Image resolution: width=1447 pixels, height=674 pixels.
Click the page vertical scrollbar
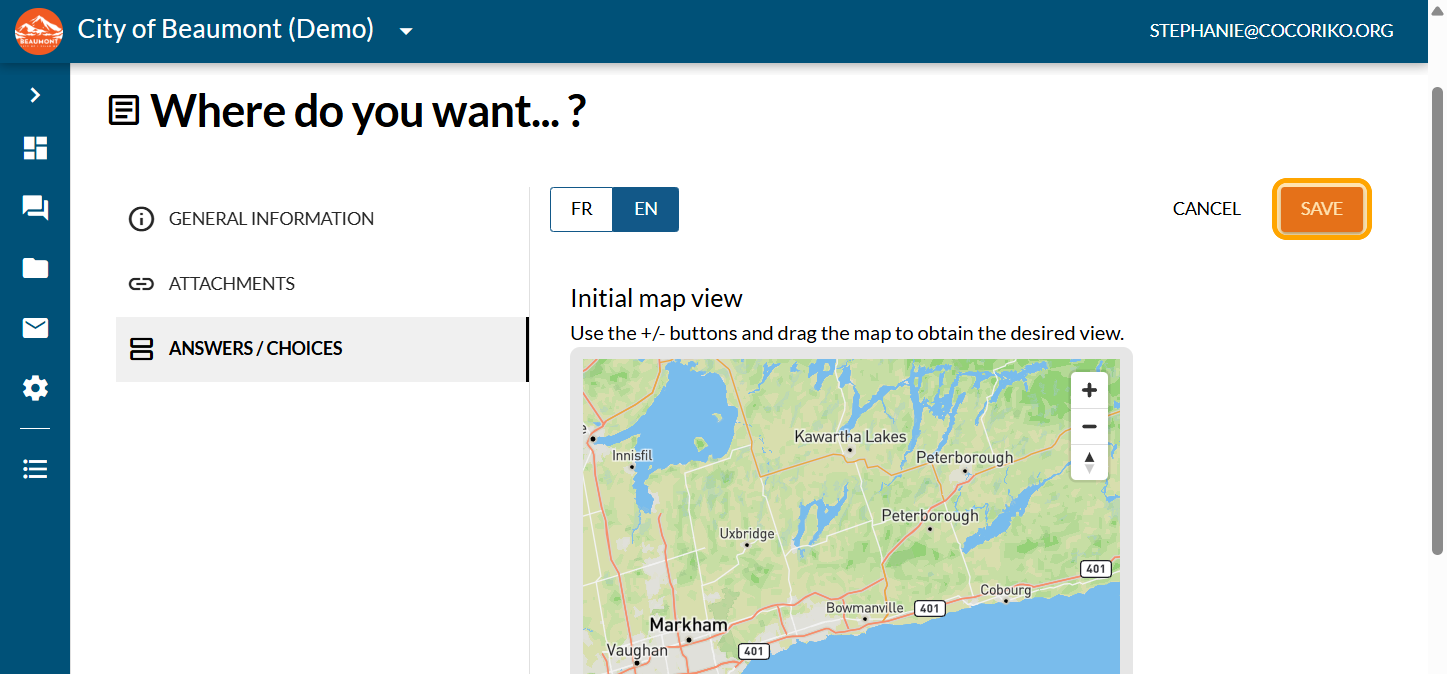(1437, 320)
